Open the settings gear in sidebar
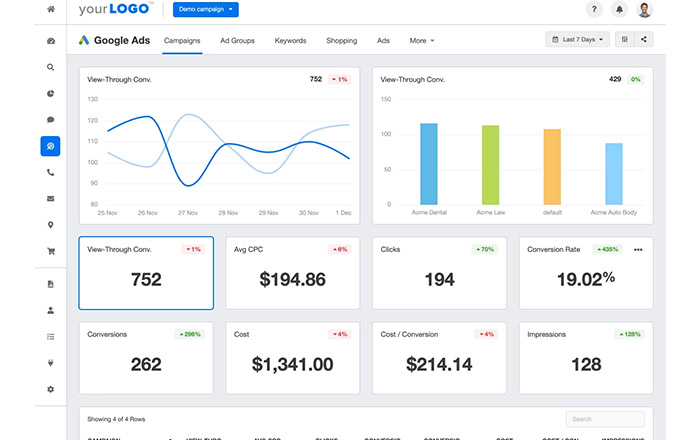Image resolution: width=700 pixels, height=440 pixels. point(50,389)
